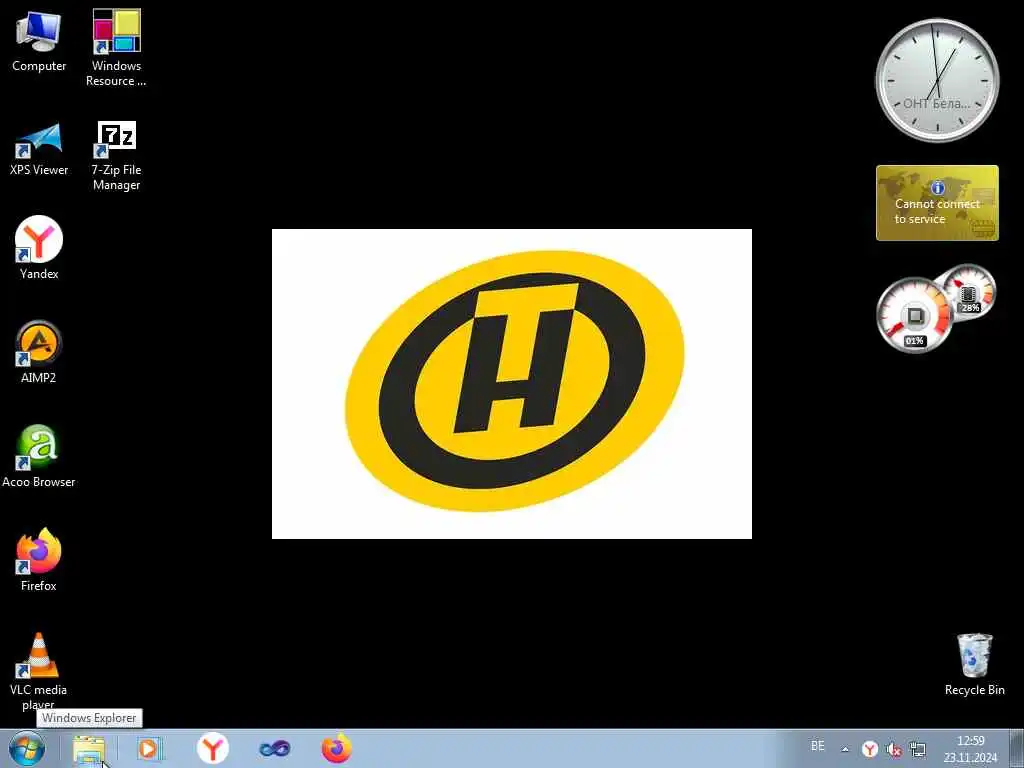Open the network tray icon

(918, 750)
